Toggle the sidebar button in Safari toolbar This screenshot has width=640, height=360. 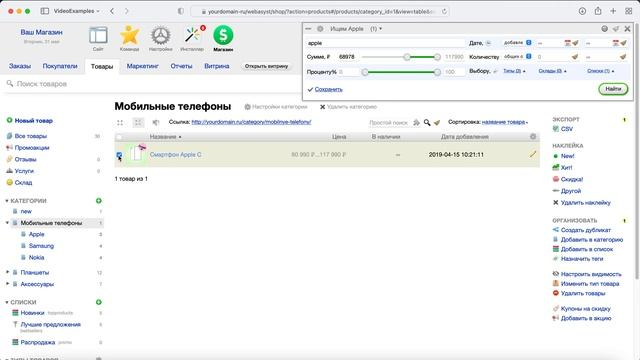click(x=45, y=11)
